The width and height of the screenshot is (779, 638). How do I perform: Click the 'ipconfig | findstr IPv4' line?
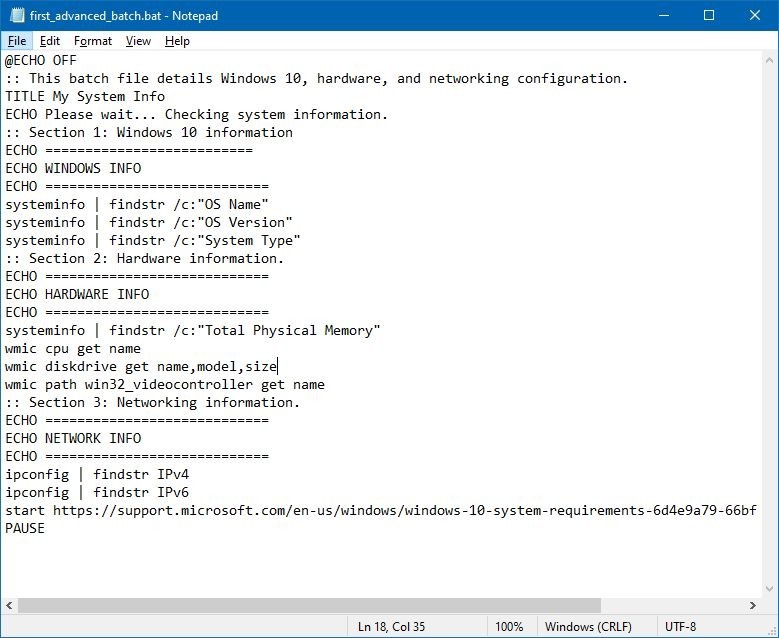click(97, 475)
